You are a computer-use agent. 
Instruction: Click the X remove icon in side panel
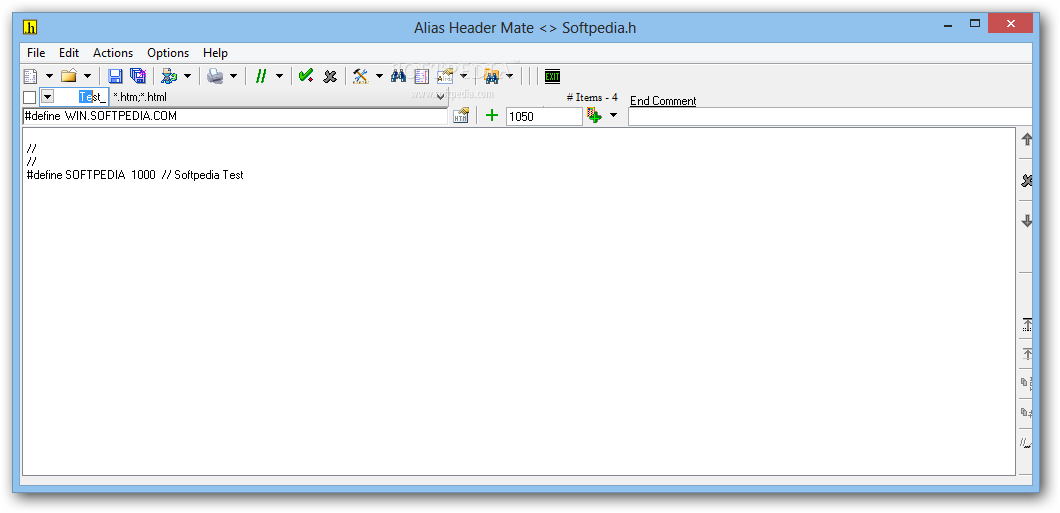pos(1026,180)
